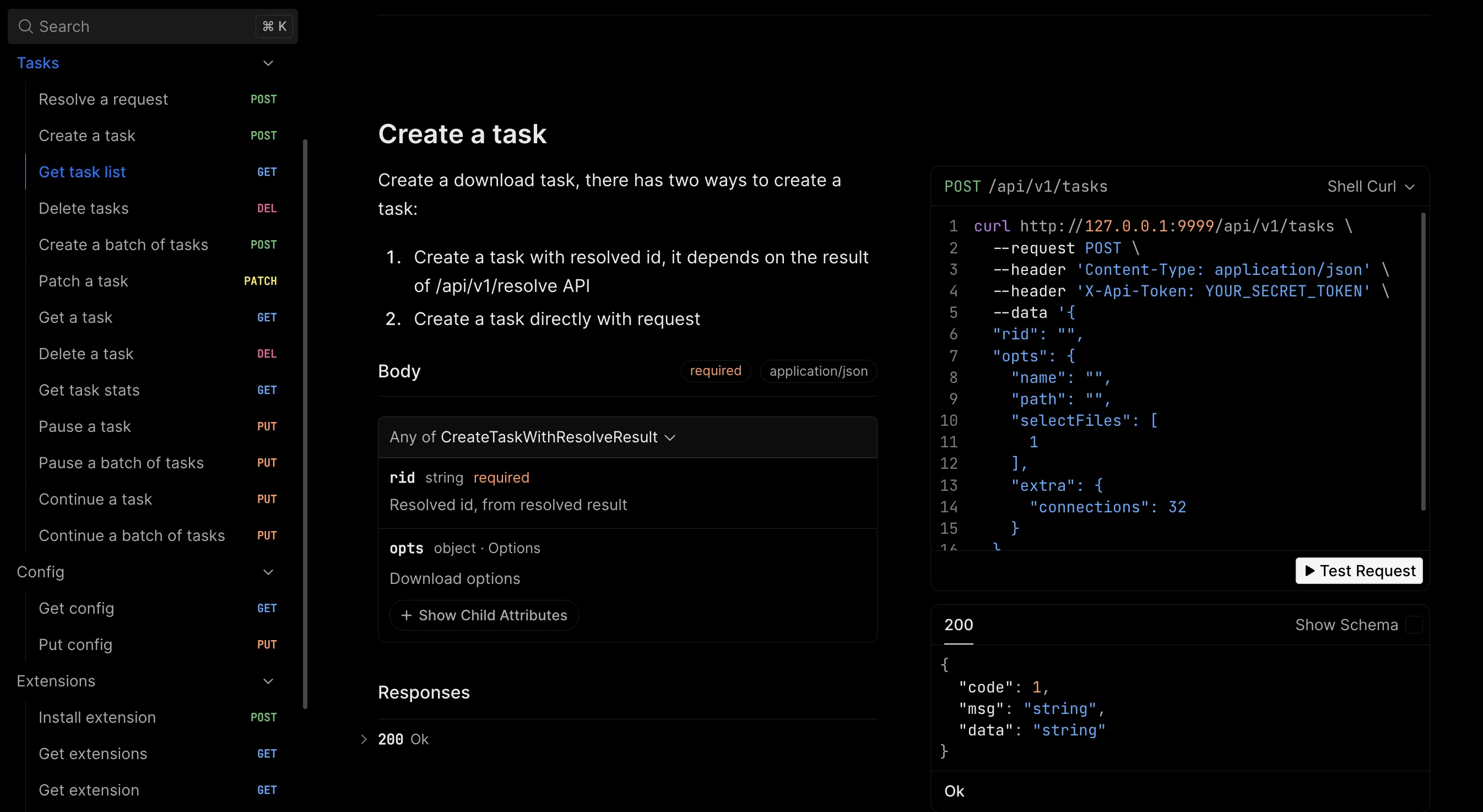Click the play icon on Test Request

(x=1309, y=571)
